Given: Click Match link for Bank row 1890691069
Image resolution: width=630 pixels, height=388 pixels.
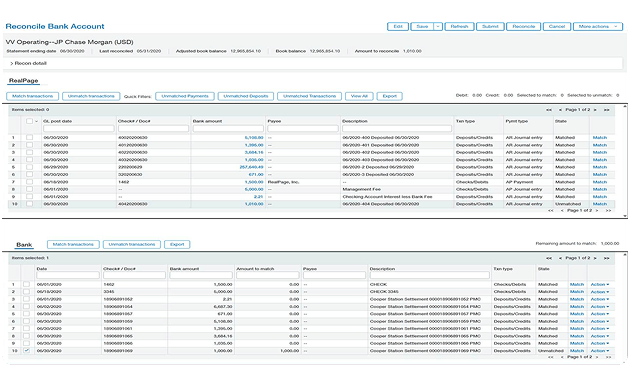Looking at the screenshot, I should 577,351.
